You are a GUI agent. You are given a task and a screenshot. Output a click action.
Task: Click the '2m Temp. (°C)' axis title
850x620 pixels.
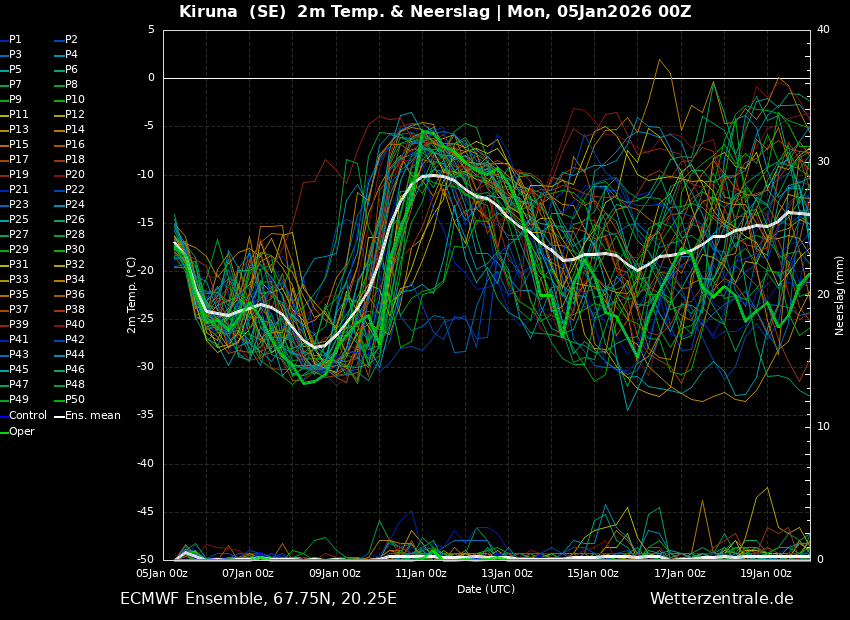131,295
